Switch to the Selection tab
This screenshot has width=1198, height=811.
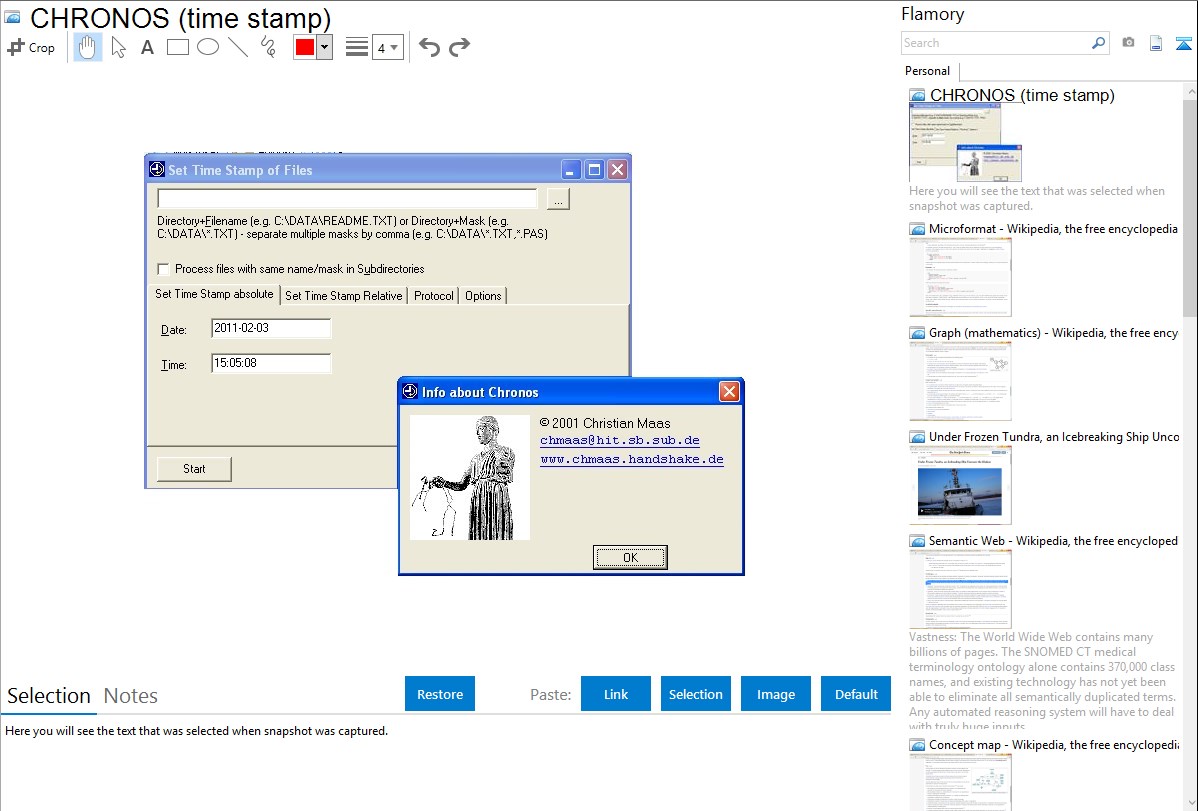click(49, 696)
